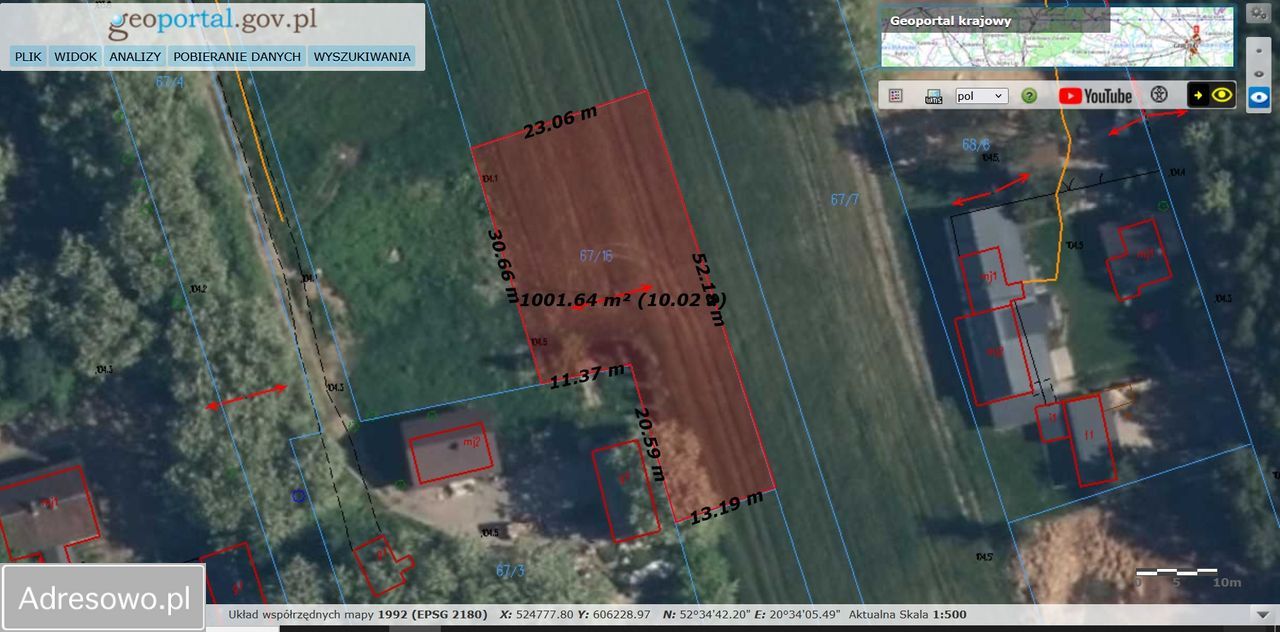The image size is (1280, 632).
Task: Open the settings gears icon
Action: pos(1258,13)
